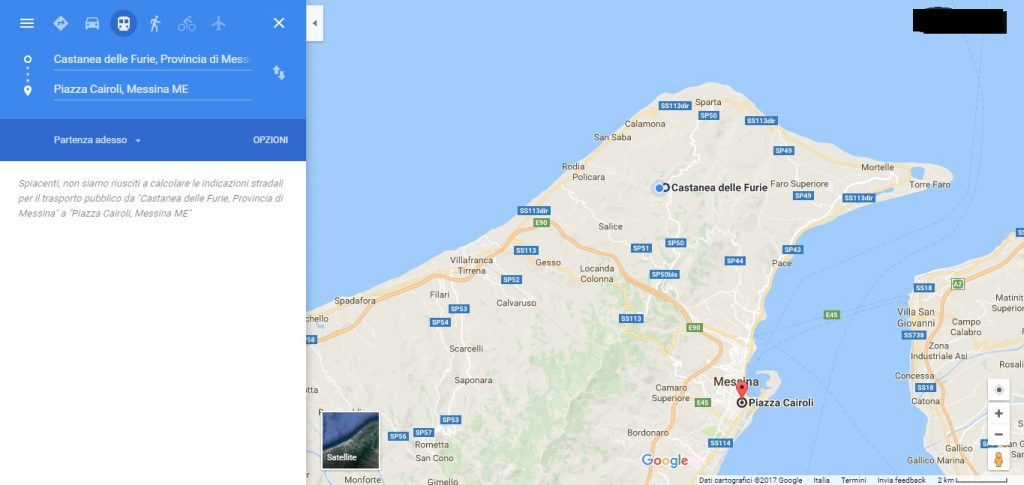Select best travel mode directions icon

(x=61, y=23)
